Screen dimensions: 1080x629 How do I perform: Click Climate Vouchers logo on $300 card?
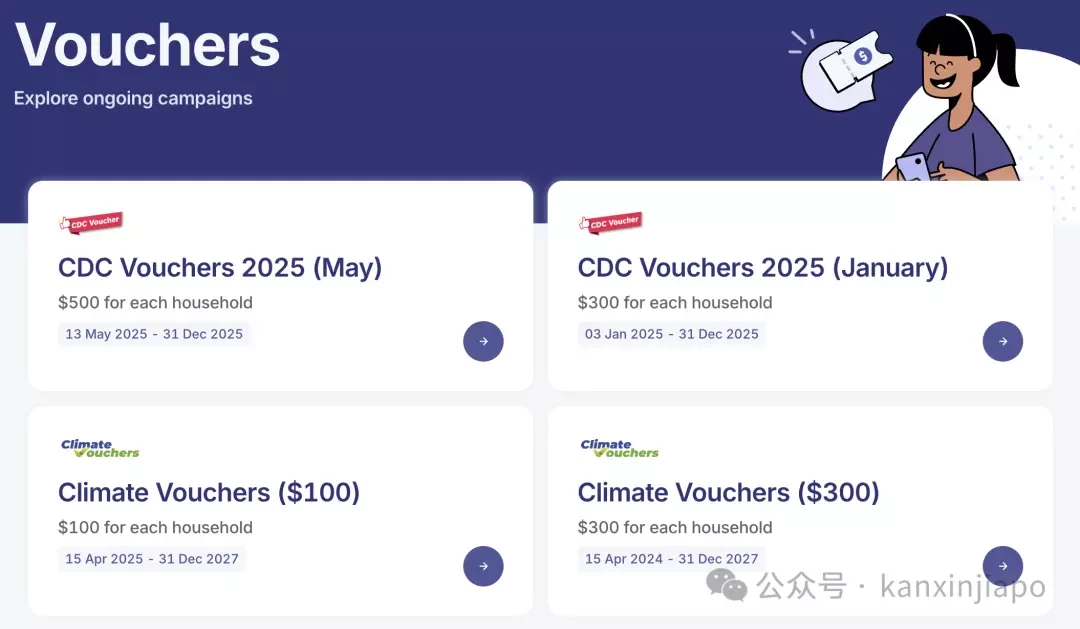pyautogui.click(x=619, y=448)
